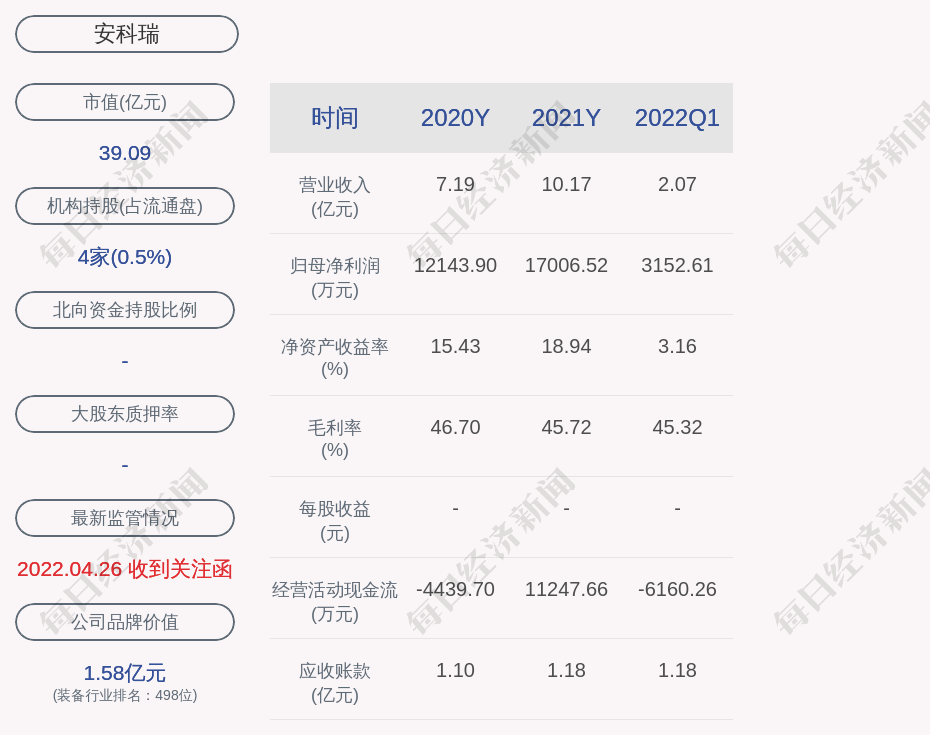The width and height of the screenshot is (930, 735).
Task: Click gross margin value 45.72
Action: (x=566, y=427)
